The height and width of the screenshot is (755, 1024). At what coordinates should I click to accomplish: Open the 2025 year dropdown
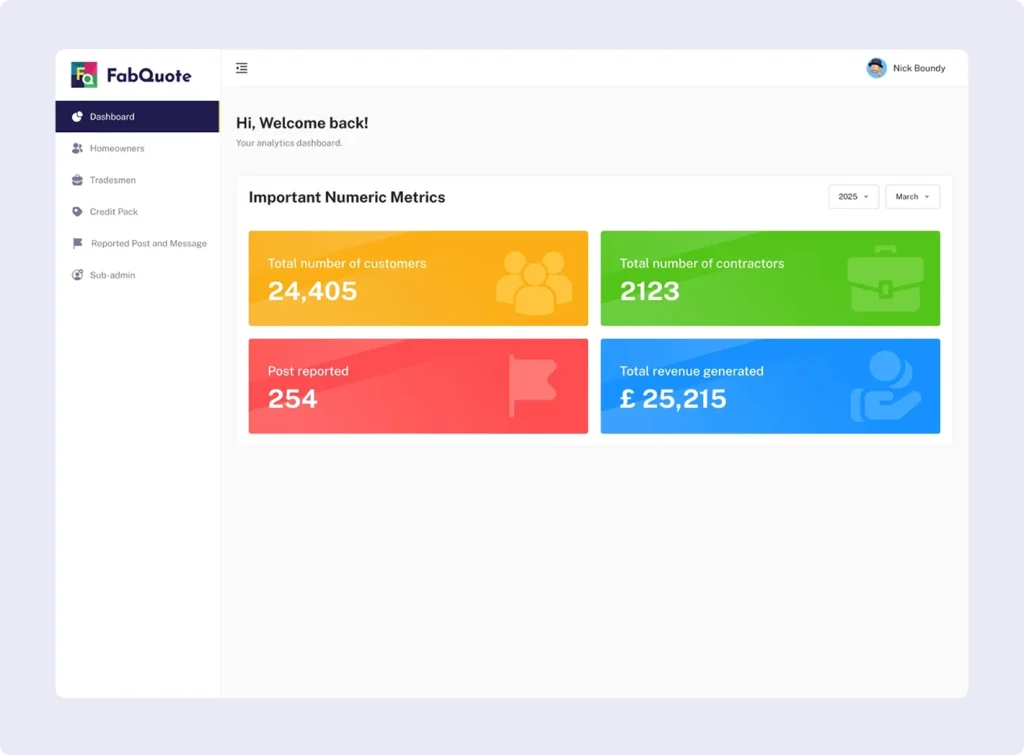pos(853,197)
